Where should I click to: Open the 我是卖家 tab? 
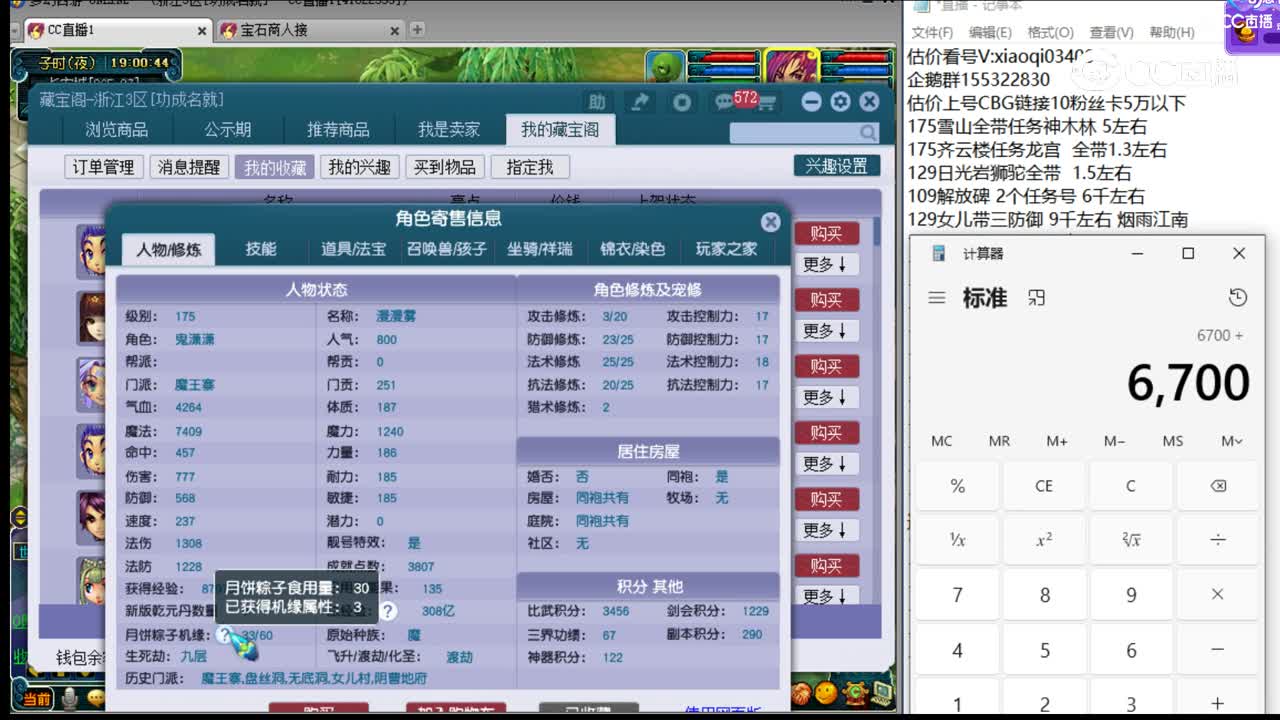pos(449,130)
